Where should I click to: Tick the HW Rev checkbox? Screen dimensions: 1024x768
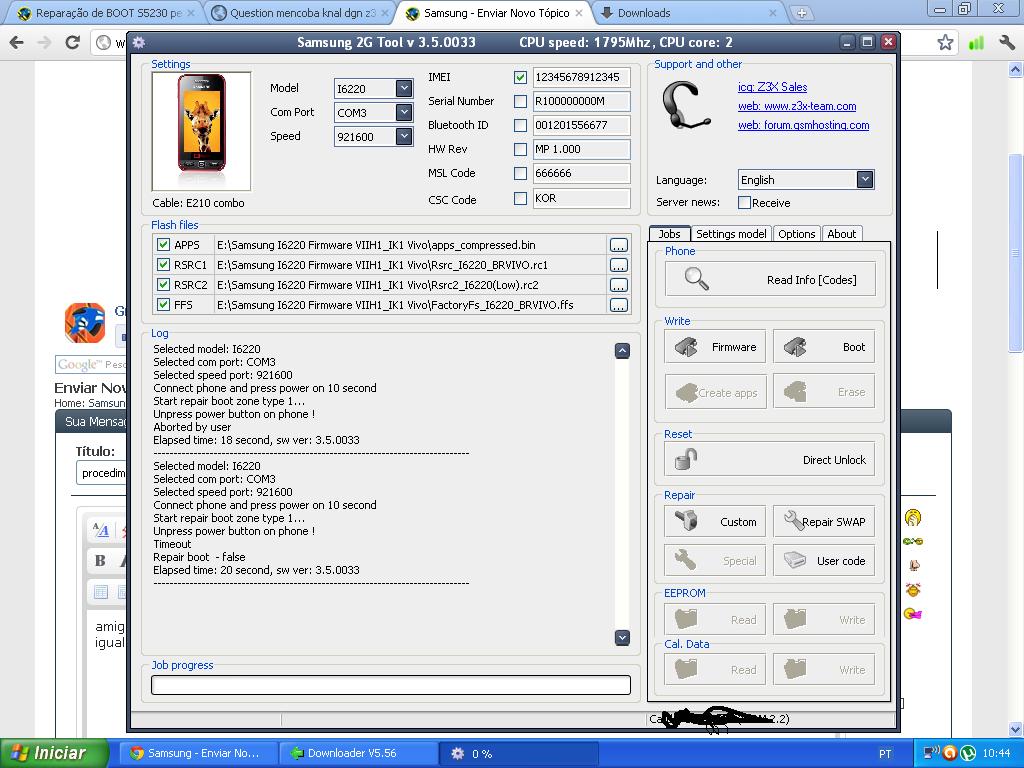[520, 150]
